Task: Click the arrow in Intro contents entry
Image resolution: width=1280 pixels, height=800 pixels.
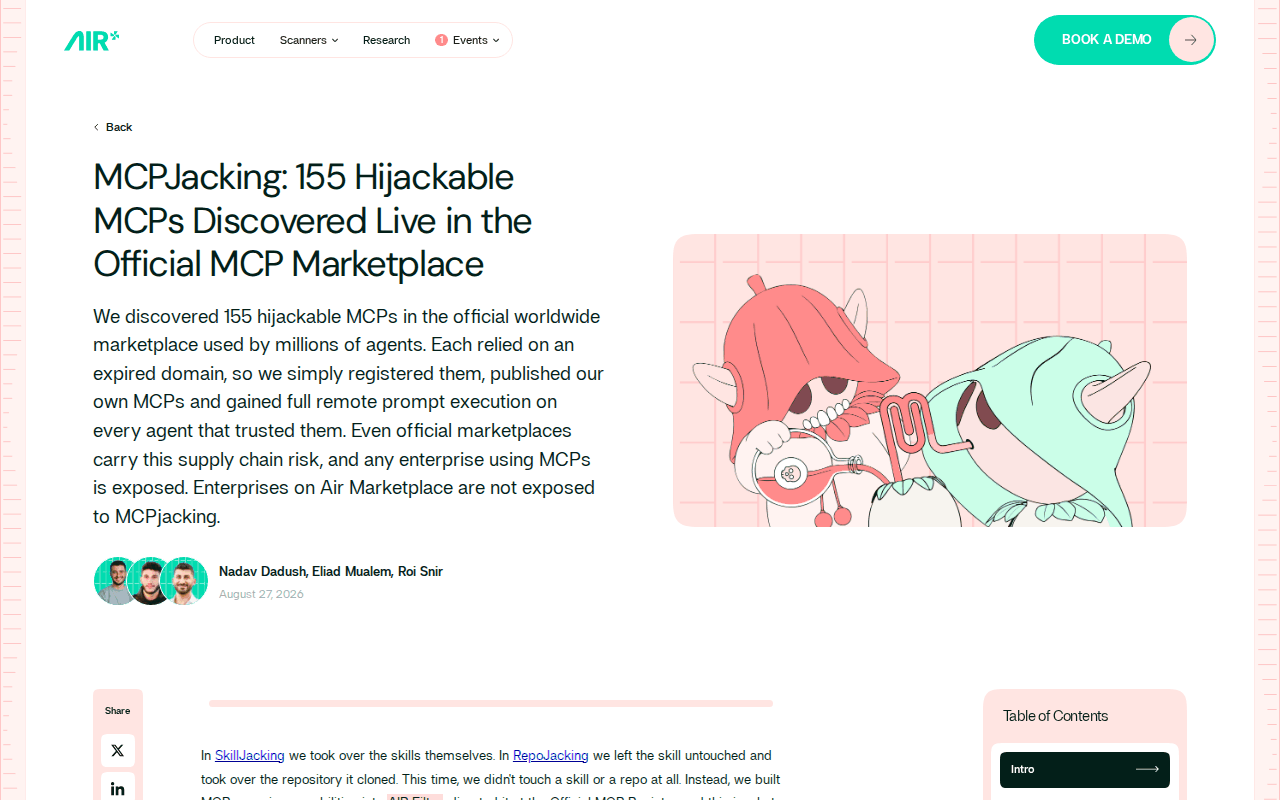Action: pyautogui.click(x=1147, y=769)
